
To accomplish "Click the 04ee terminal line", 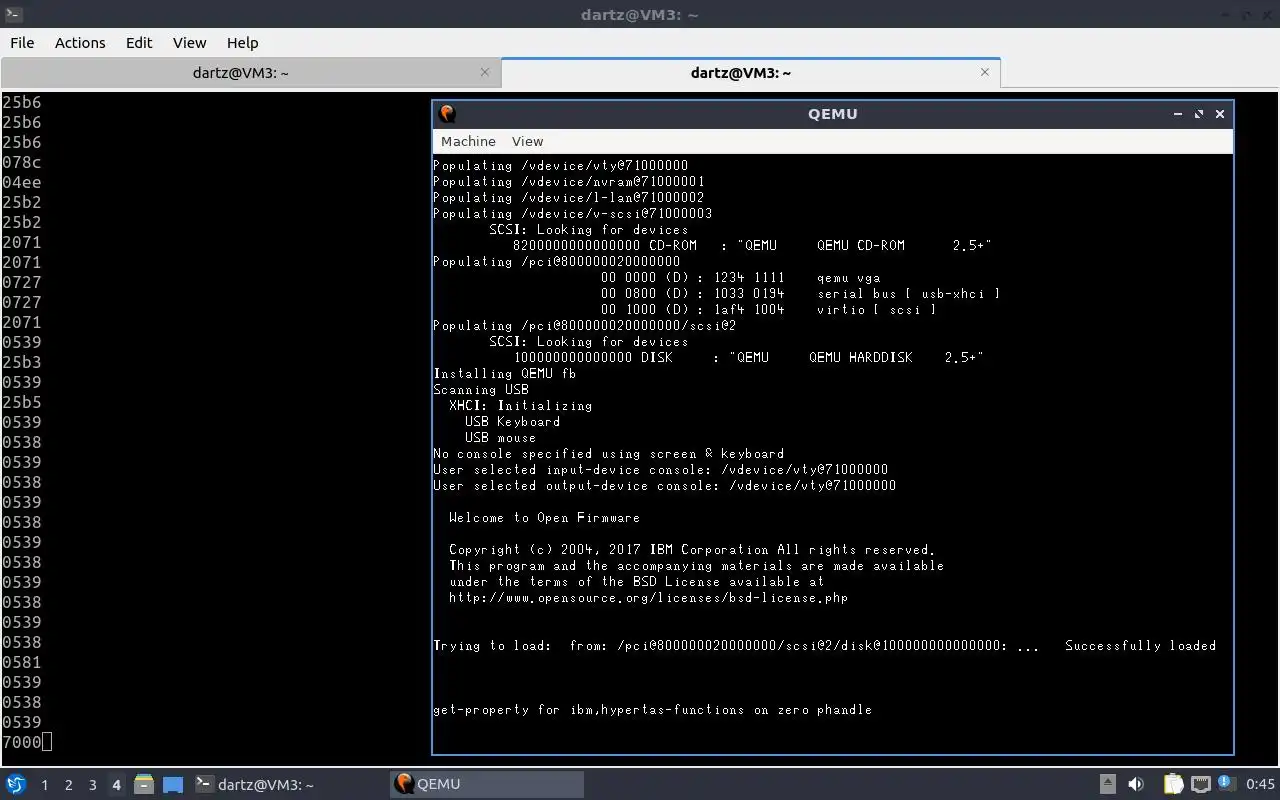I will coord(21,182).
